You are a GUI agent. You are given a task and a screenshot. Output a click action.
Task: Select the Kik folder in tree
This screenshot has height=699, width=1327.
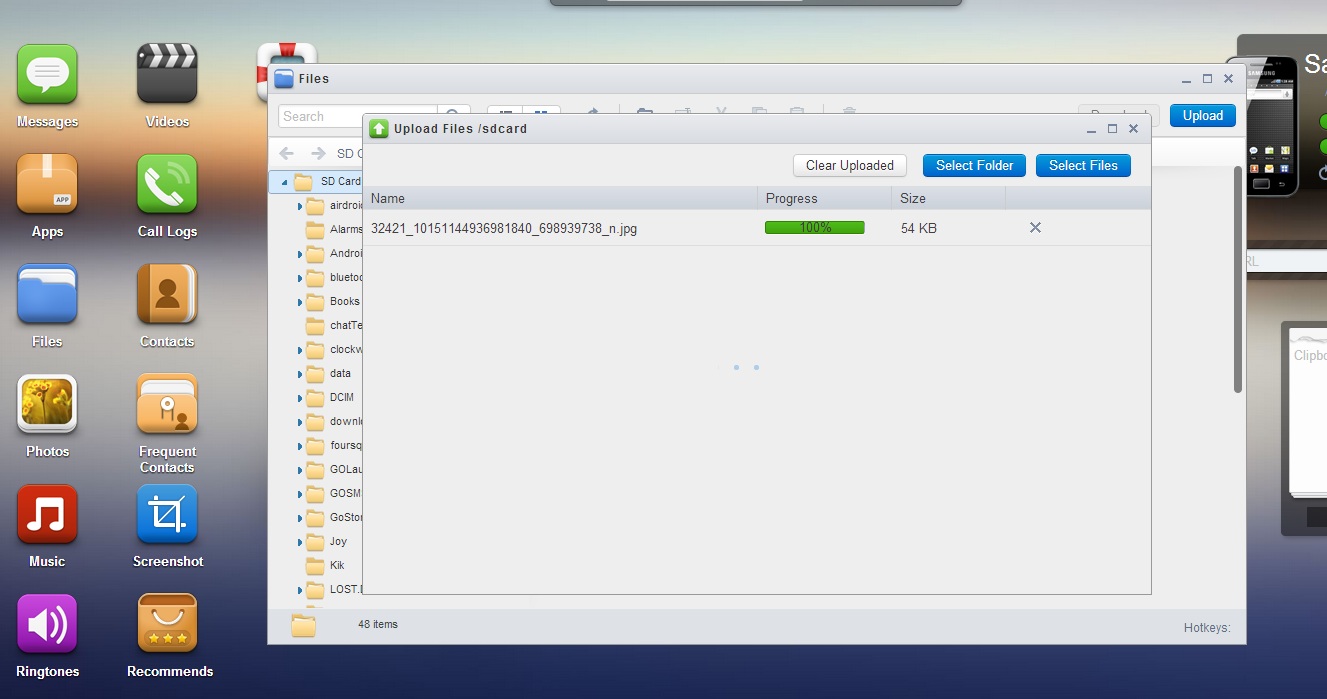pos(337,566)
